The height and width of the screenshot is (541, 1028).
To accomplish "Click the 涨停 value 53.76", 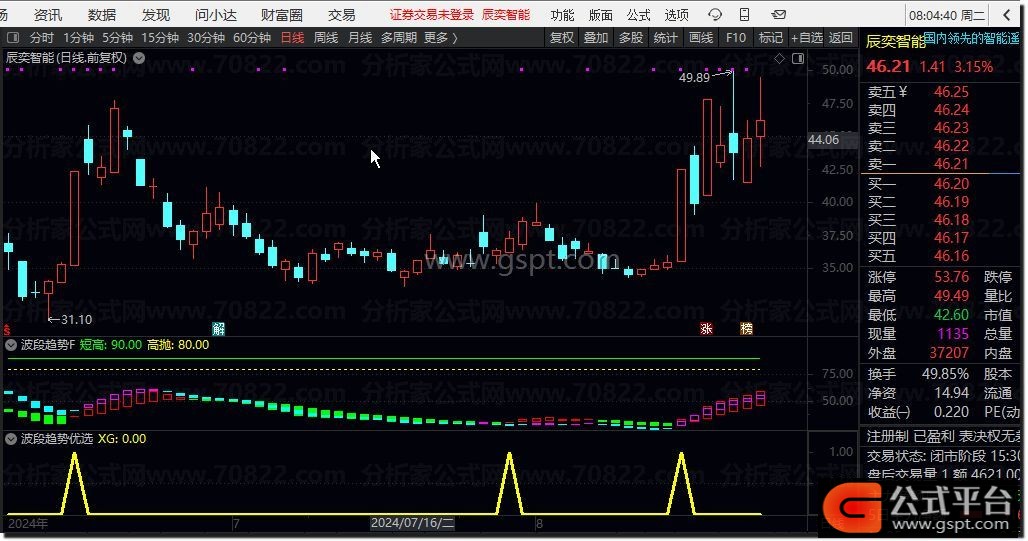I will coord(951,277).
